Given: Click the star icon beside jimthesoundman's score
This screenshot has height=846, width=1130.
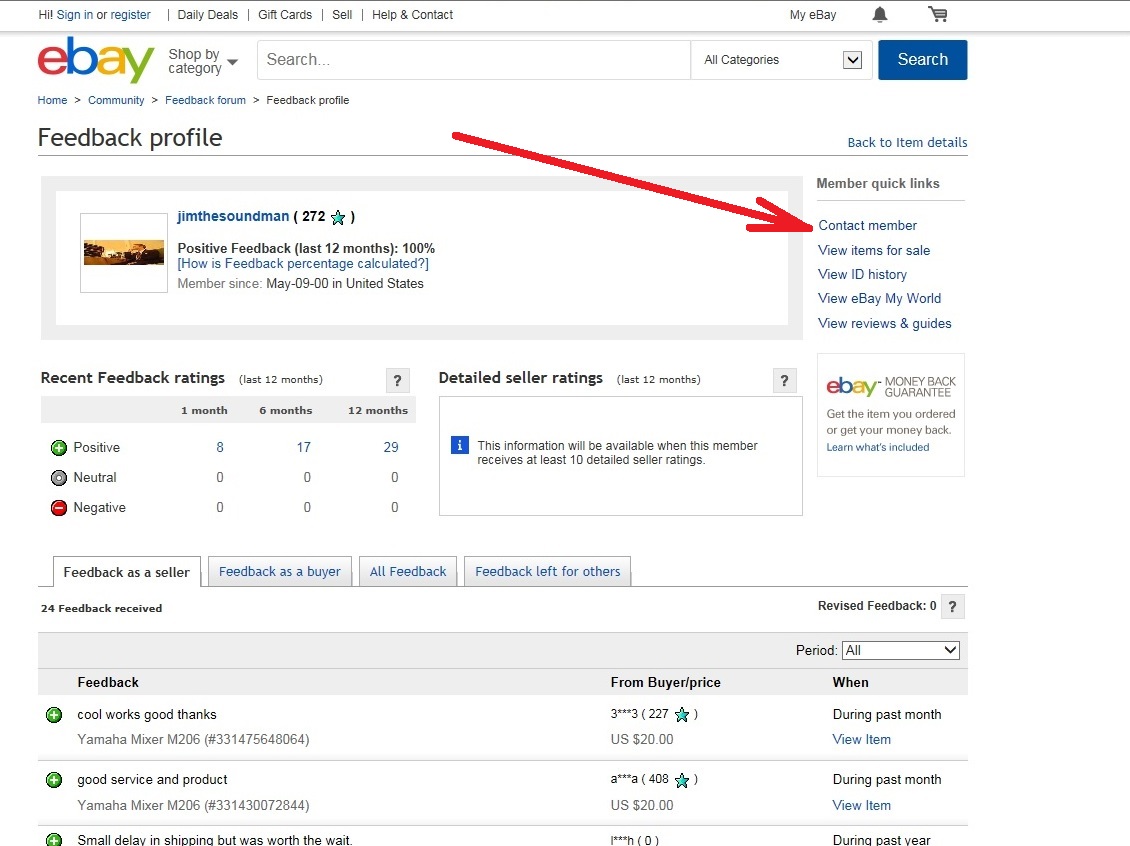Looking at the screenshot, I should (338, 217).
